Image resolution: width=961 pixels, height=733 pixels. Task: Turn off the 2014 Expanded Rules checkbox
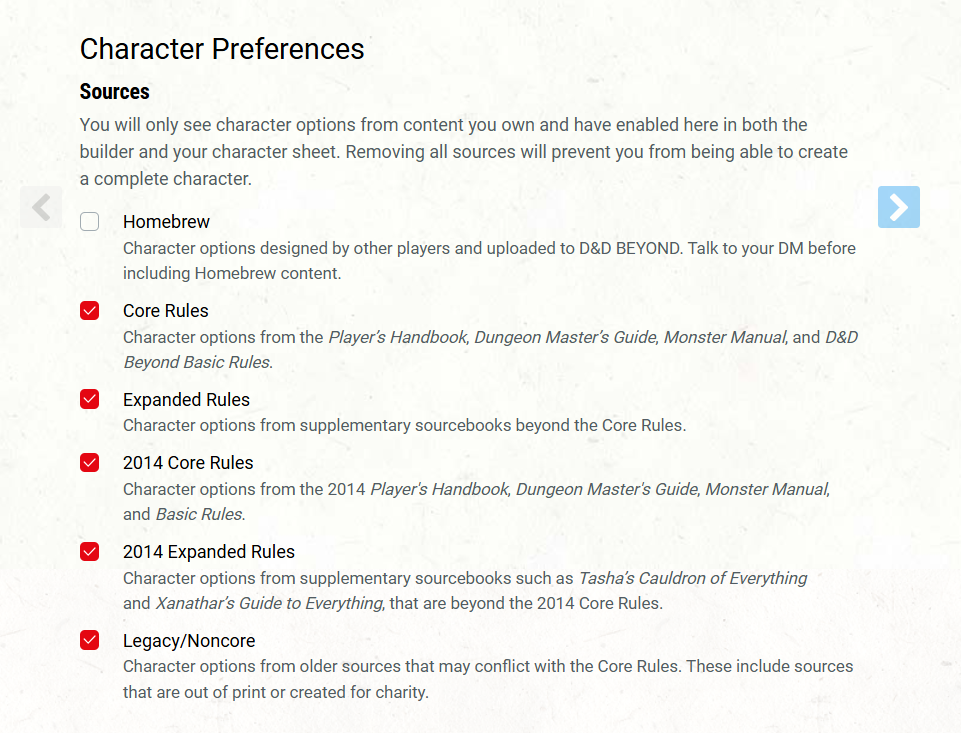[90, 552]
